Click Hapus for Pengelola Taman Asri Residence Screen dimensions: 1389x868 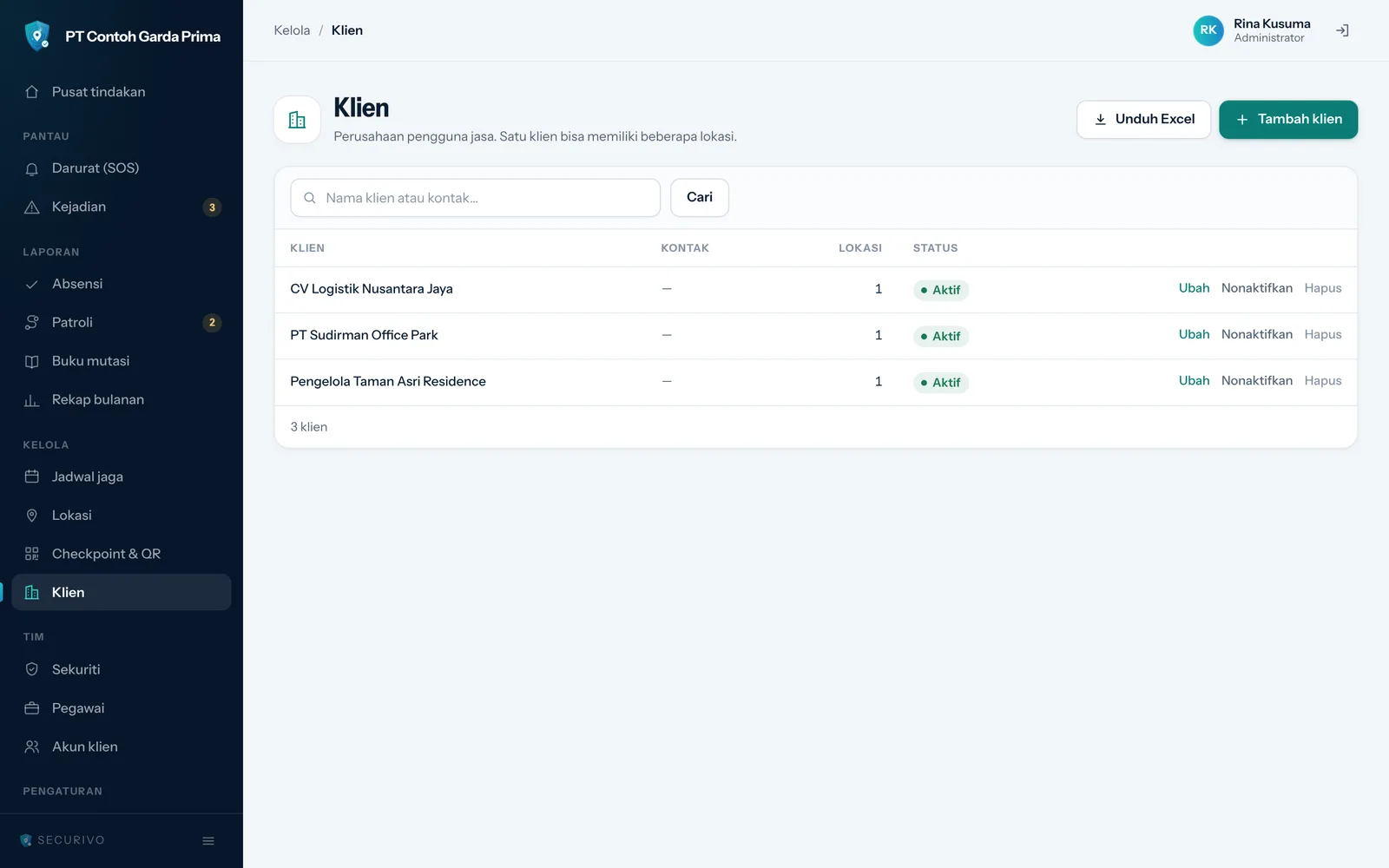pyautogui.click(x=1322, y=381)
